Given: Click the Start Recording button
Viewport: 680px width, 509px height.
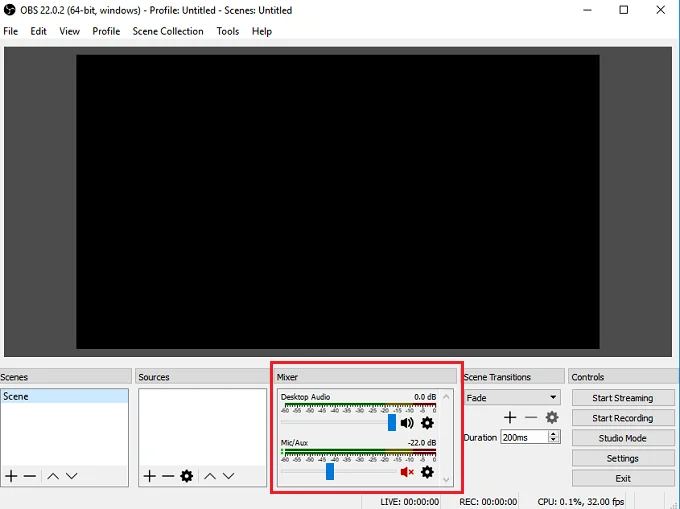Looking at the screenshot, I should (x=622, y=418).
